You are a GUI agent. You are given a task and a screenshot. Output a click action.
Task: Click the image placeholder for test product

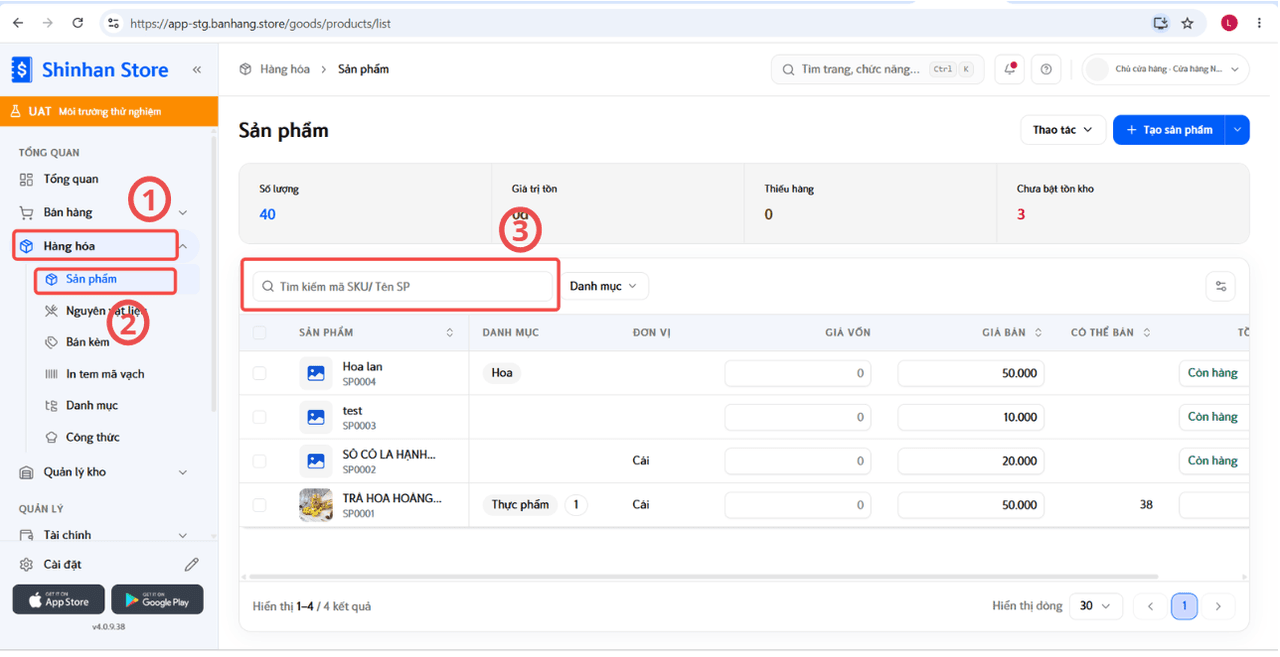pyautogui.click(x=316, y=417)
